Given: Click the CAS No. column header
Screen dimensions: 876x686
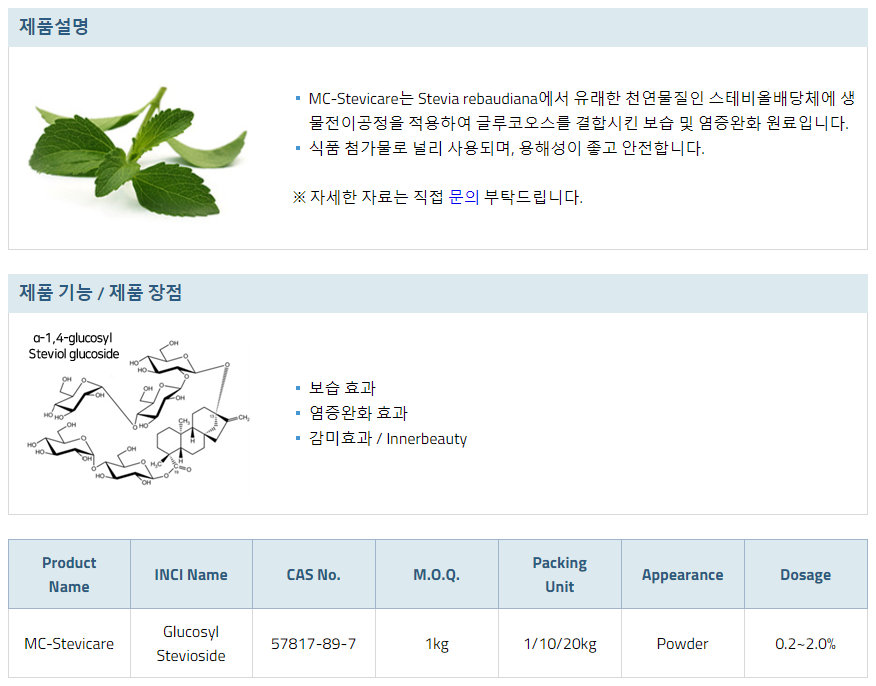Looking at the screenshot, I should click(313, 574).
